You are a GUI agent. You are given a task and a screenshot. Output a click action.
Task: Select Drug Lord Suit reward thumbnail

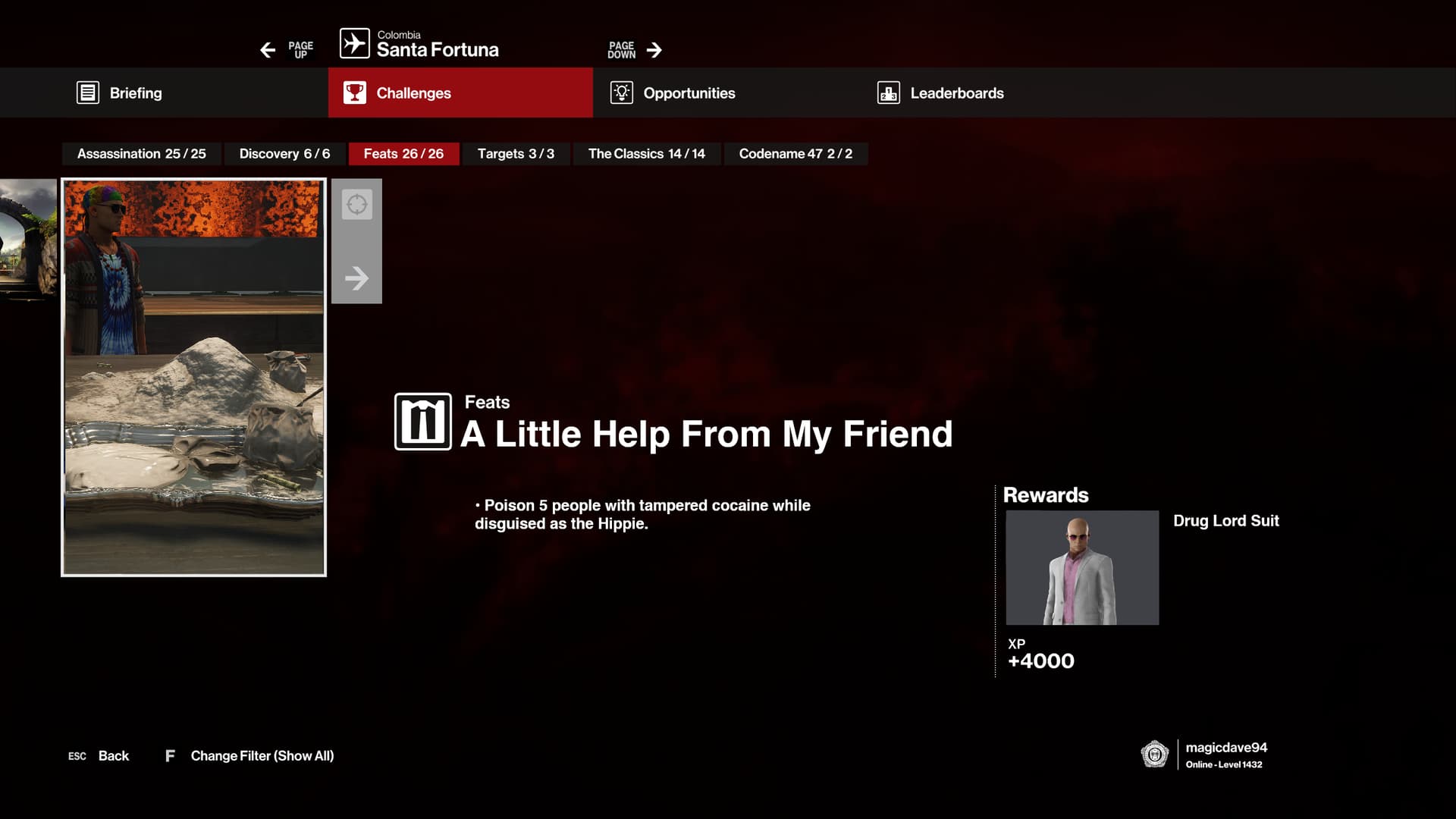[1081, 567]
